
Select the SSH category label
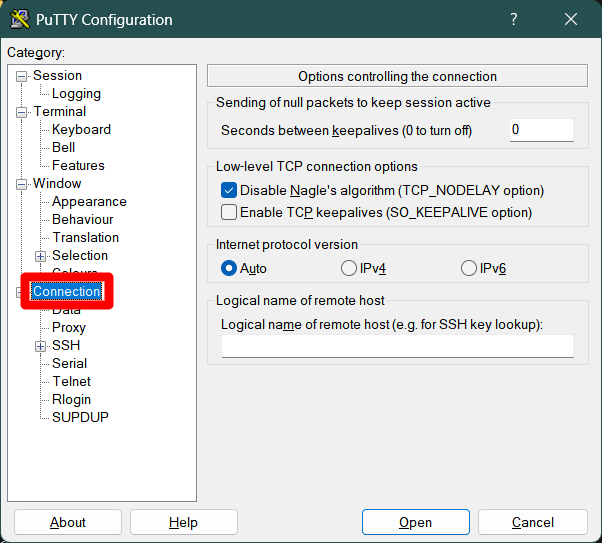(66, 346)
